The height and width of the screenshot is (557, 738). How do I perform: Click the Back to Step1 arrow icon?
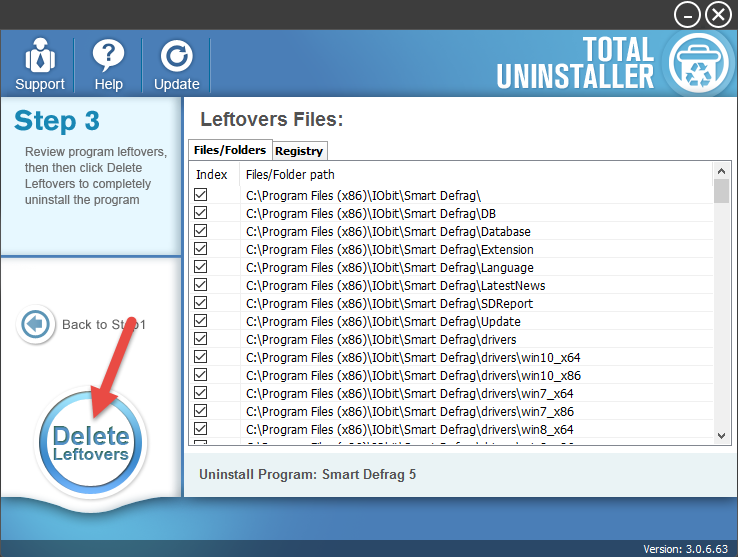pyautogui.click(x=36, y=325)
